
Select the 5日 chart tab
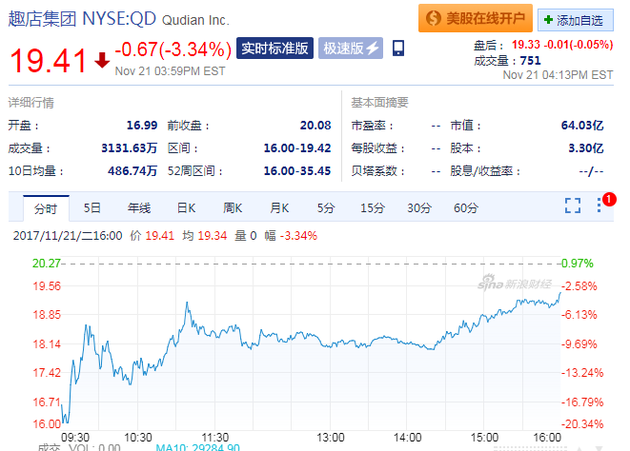pyautogui.click(x=92, y=208)
